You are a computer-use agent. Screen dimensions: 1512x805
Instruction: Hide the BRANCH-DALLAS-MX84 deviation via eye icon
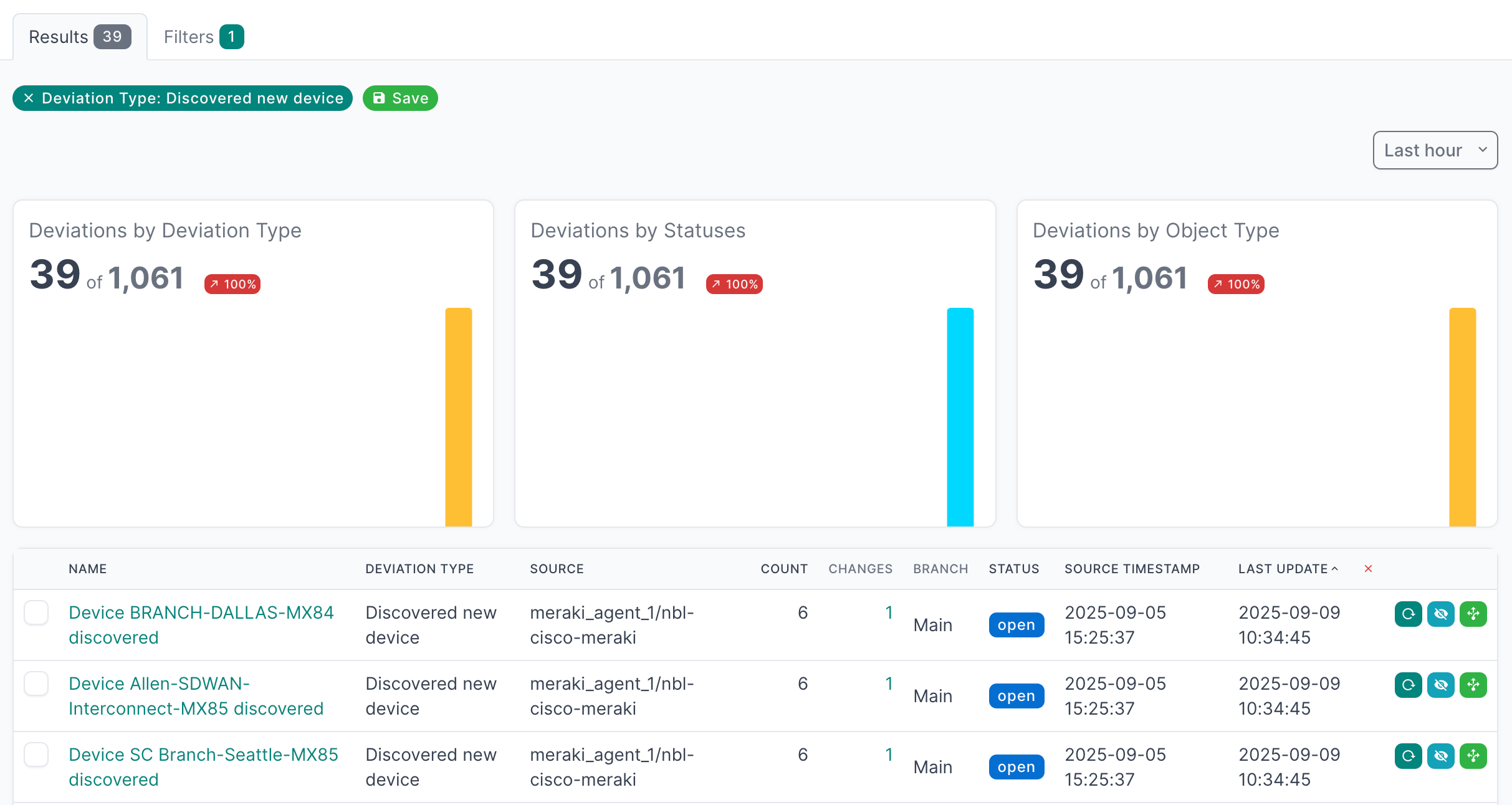1440,614
